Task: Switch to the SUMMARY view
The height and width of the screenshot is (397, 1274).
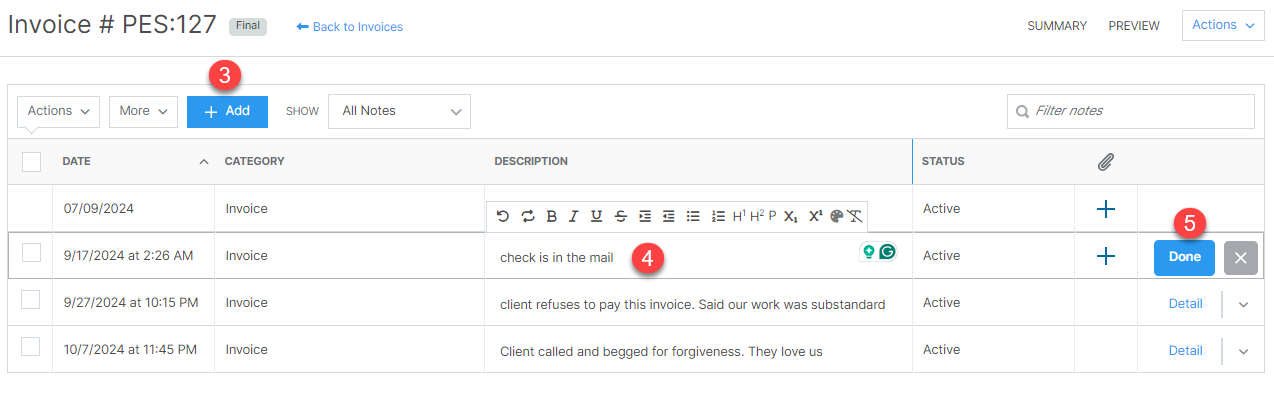Action: (x=1057, y=26)
